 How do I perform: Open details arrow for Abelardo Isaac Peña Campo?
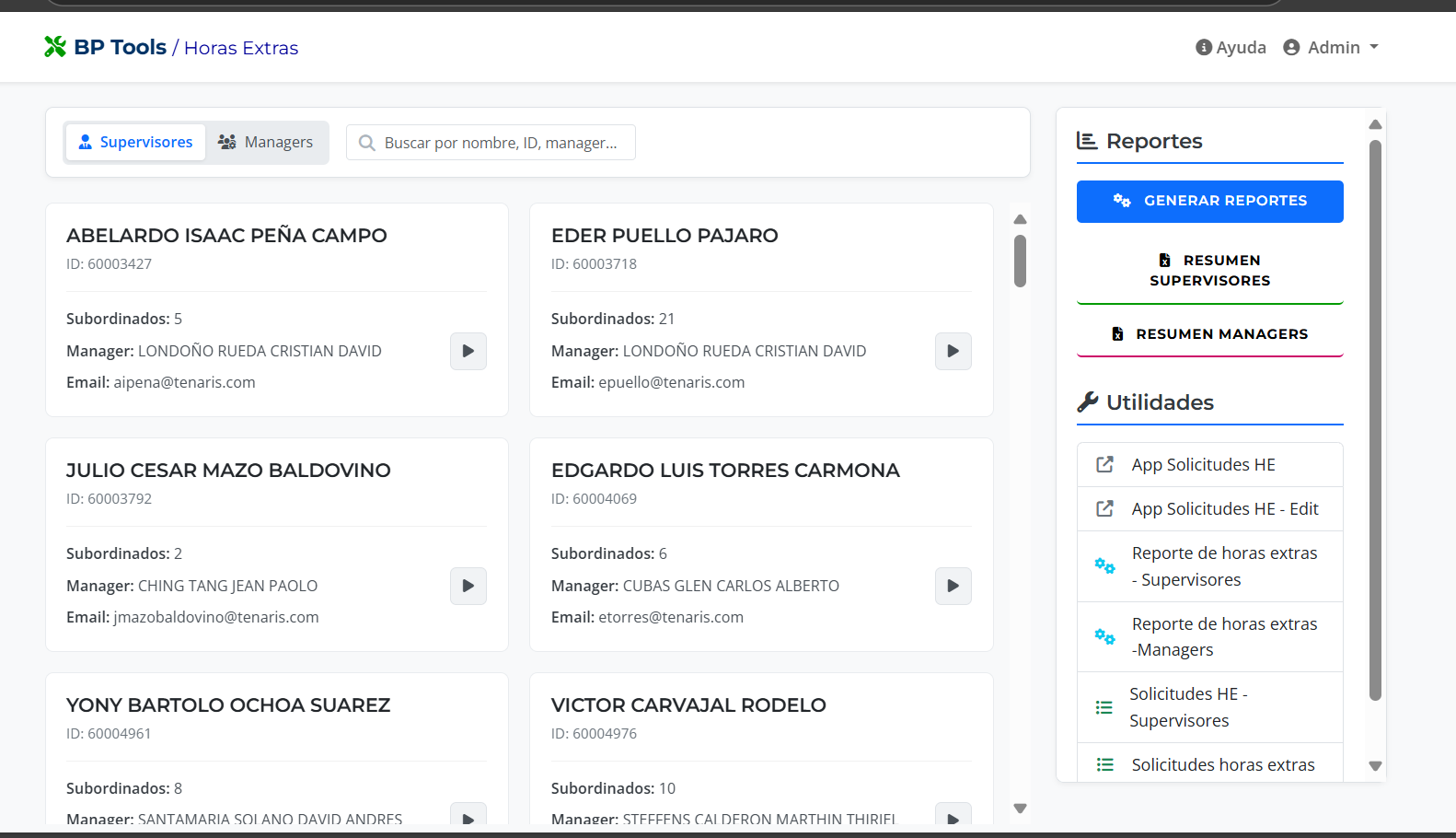pyautogui.click(x=468, y=351)
